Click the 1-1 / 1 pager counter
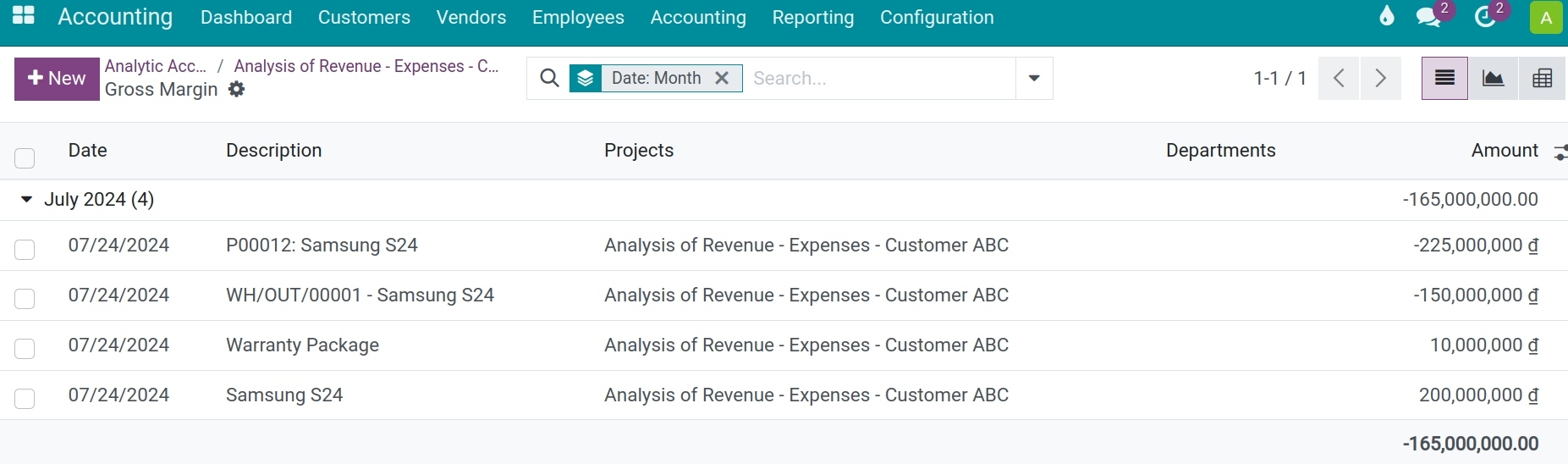This screenshot has width=1568, height=464. 1279,79
